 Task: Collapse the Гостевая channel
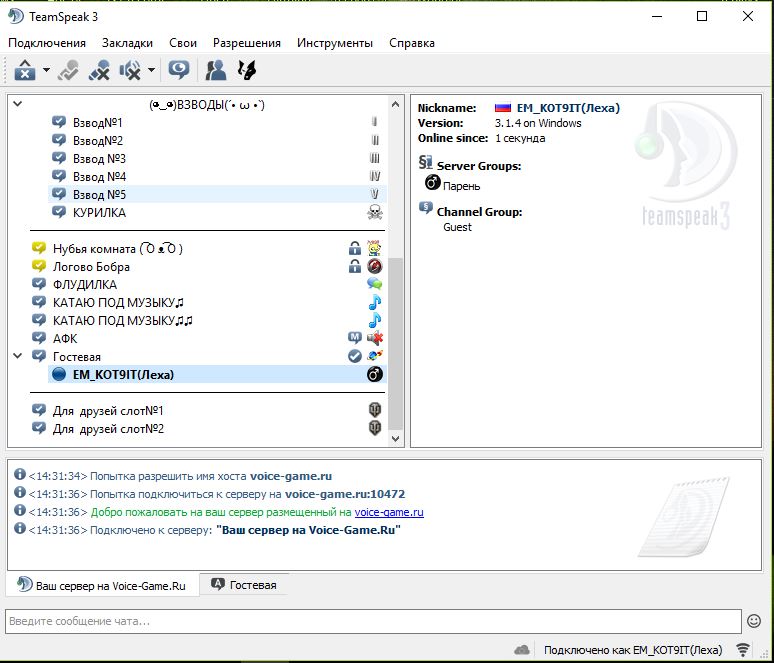pyautogui.click(x=17, y=356)
